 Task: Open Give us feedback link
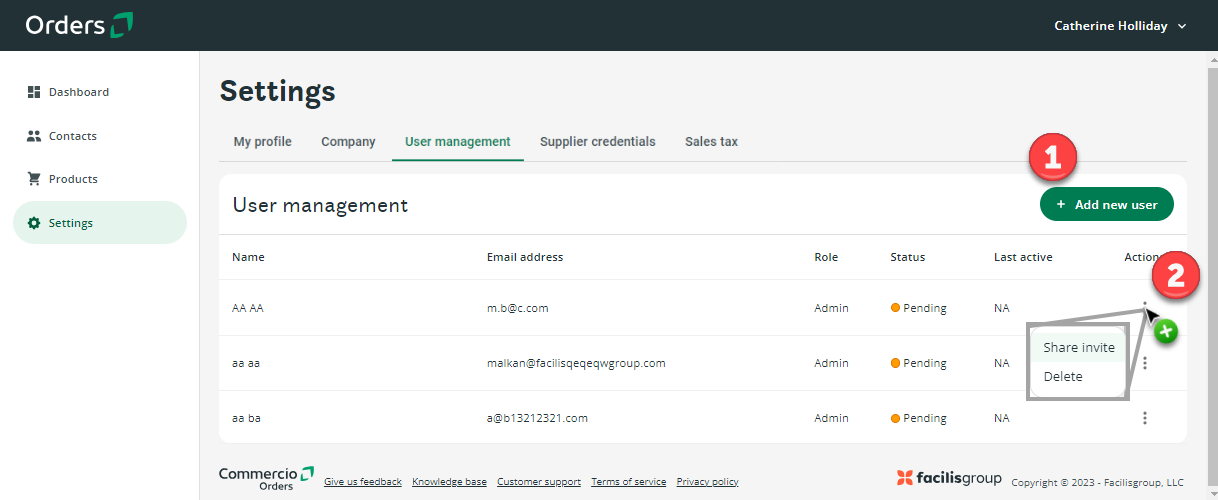click(x=363, y=482)
